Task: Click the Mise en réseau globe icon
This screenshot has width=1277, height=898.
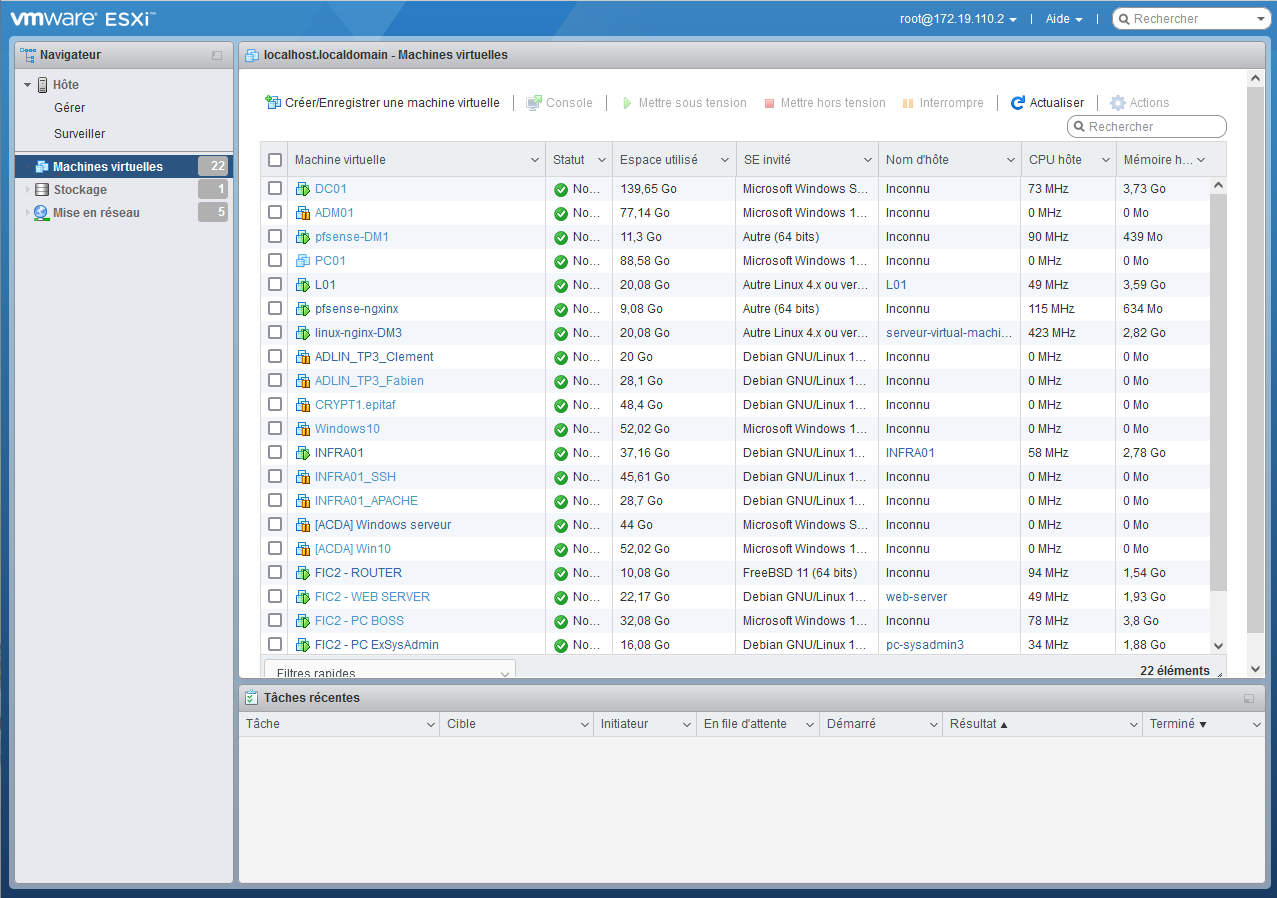Action: click(41, 213)
